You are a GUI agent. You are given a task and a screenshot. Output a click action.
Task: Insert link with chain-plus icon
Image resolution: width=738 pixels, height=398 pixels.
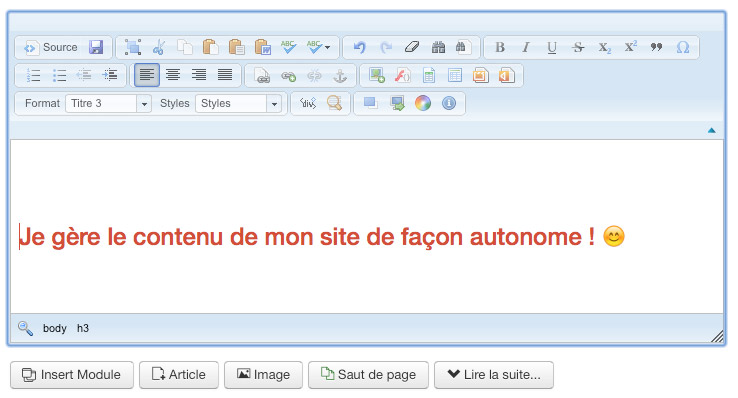pyautogui.click(x=288, y=75)
